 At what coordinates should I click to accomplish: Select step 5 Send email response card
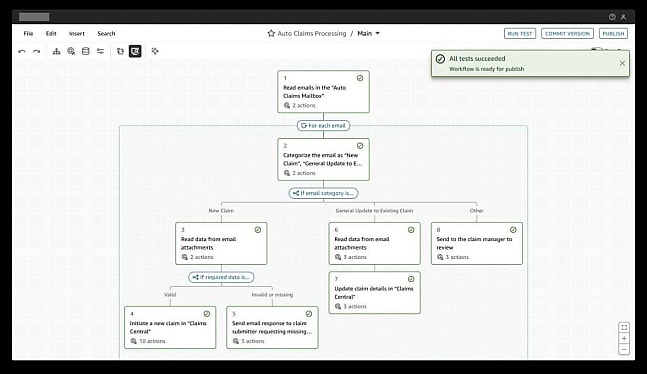[x=272, y=327]
